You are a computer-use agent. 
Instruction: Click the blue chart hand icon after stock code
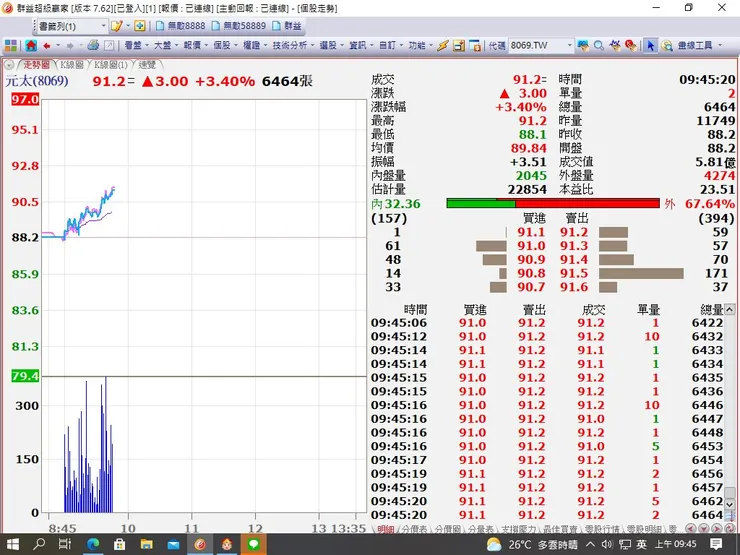(x=583, y=45)
